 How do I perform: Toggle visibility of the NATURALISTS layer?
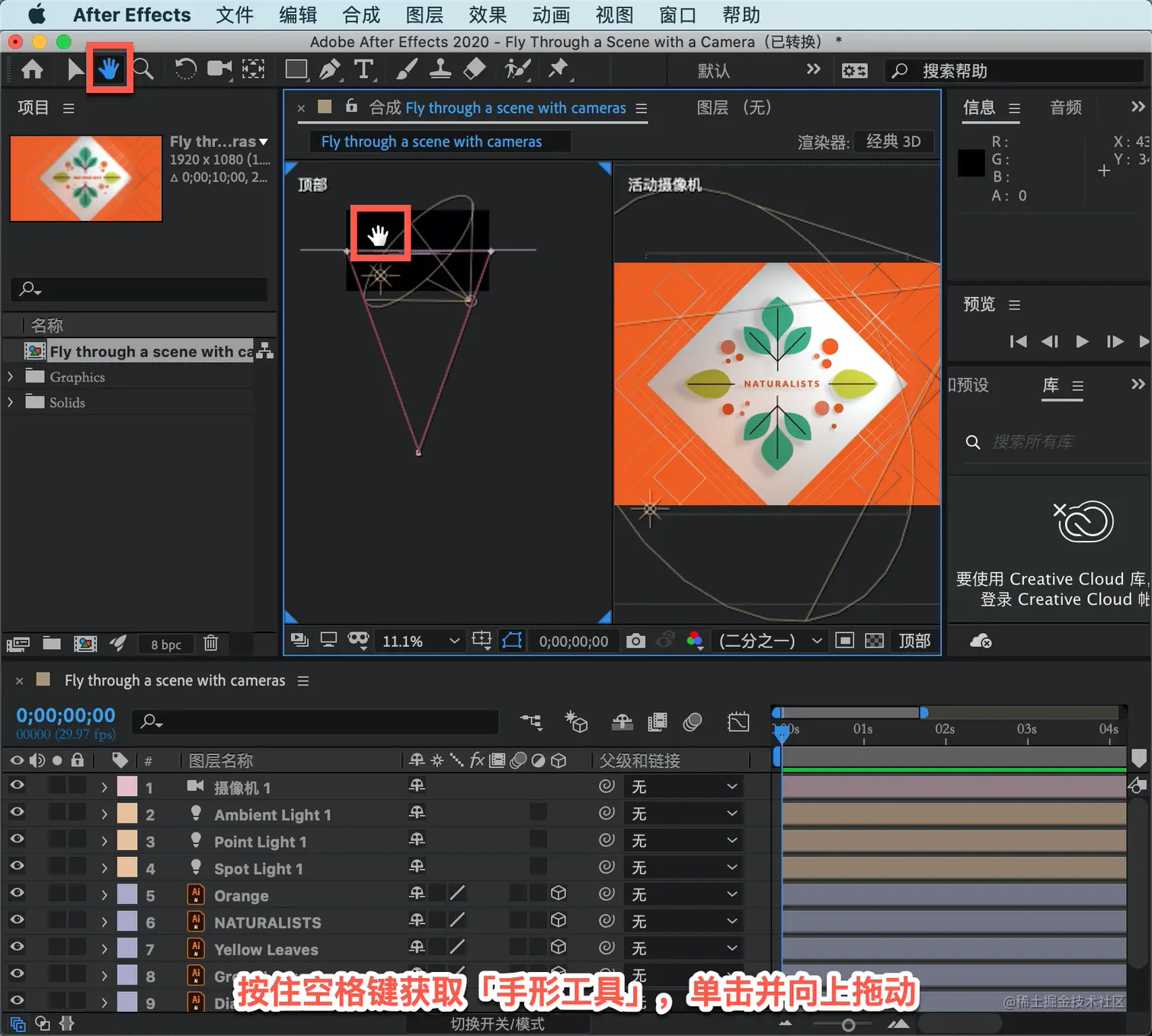(x=17, y=920)
